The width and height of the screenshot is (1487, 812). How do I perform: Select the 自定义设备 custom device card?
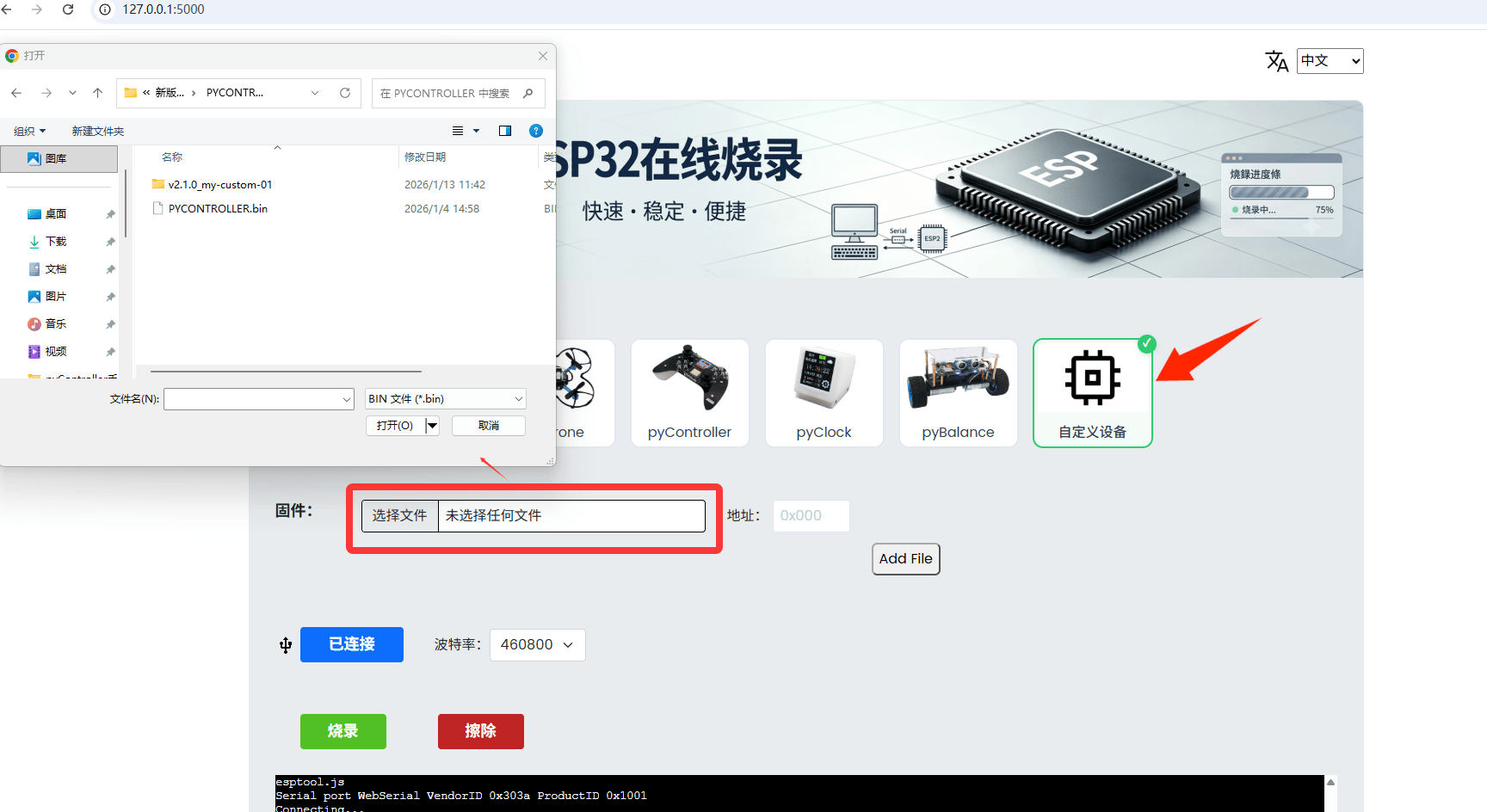pyautogui.click(x=1092, y=393)
